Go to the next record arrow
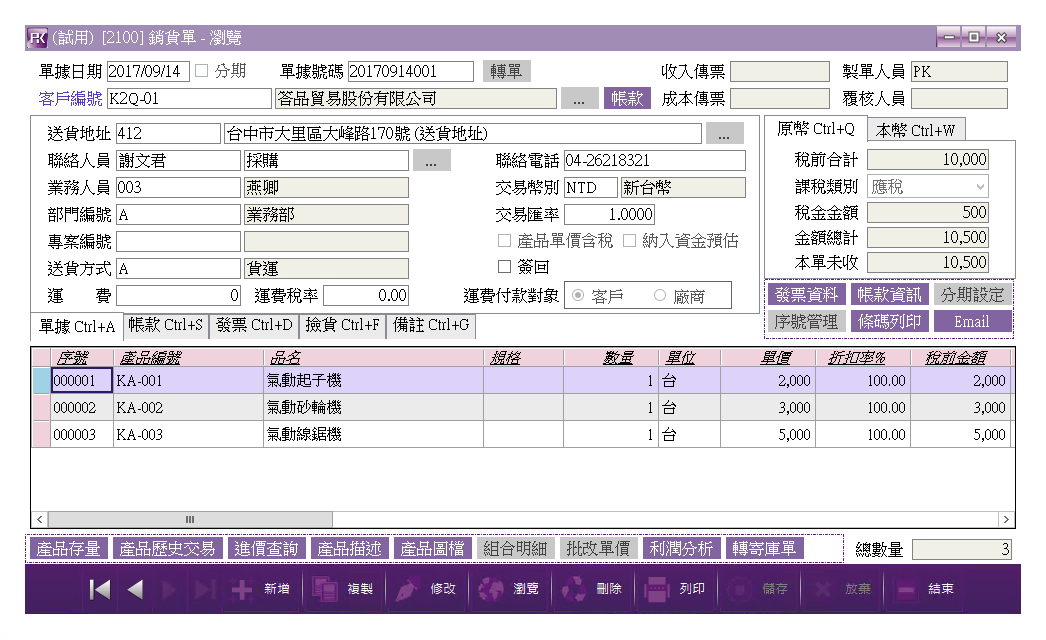Screen dimensions: 1046x640 pos(169,589)
